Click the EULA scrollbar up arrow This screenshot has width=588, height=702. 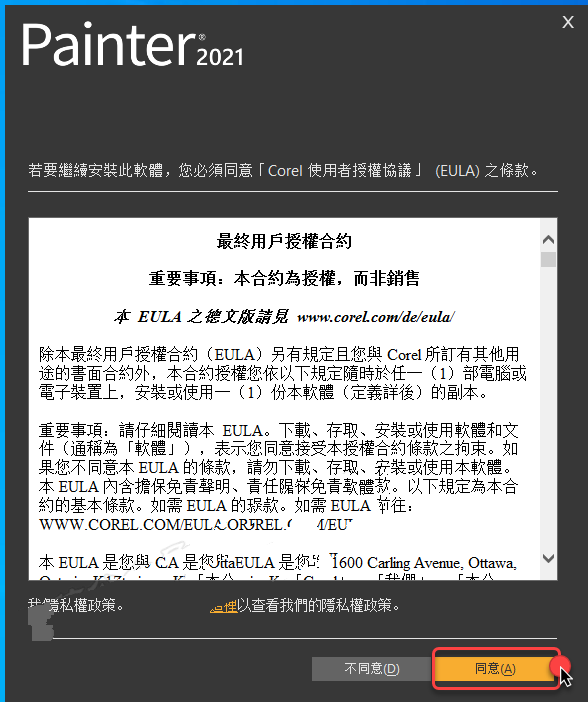(x=548, y=240)
